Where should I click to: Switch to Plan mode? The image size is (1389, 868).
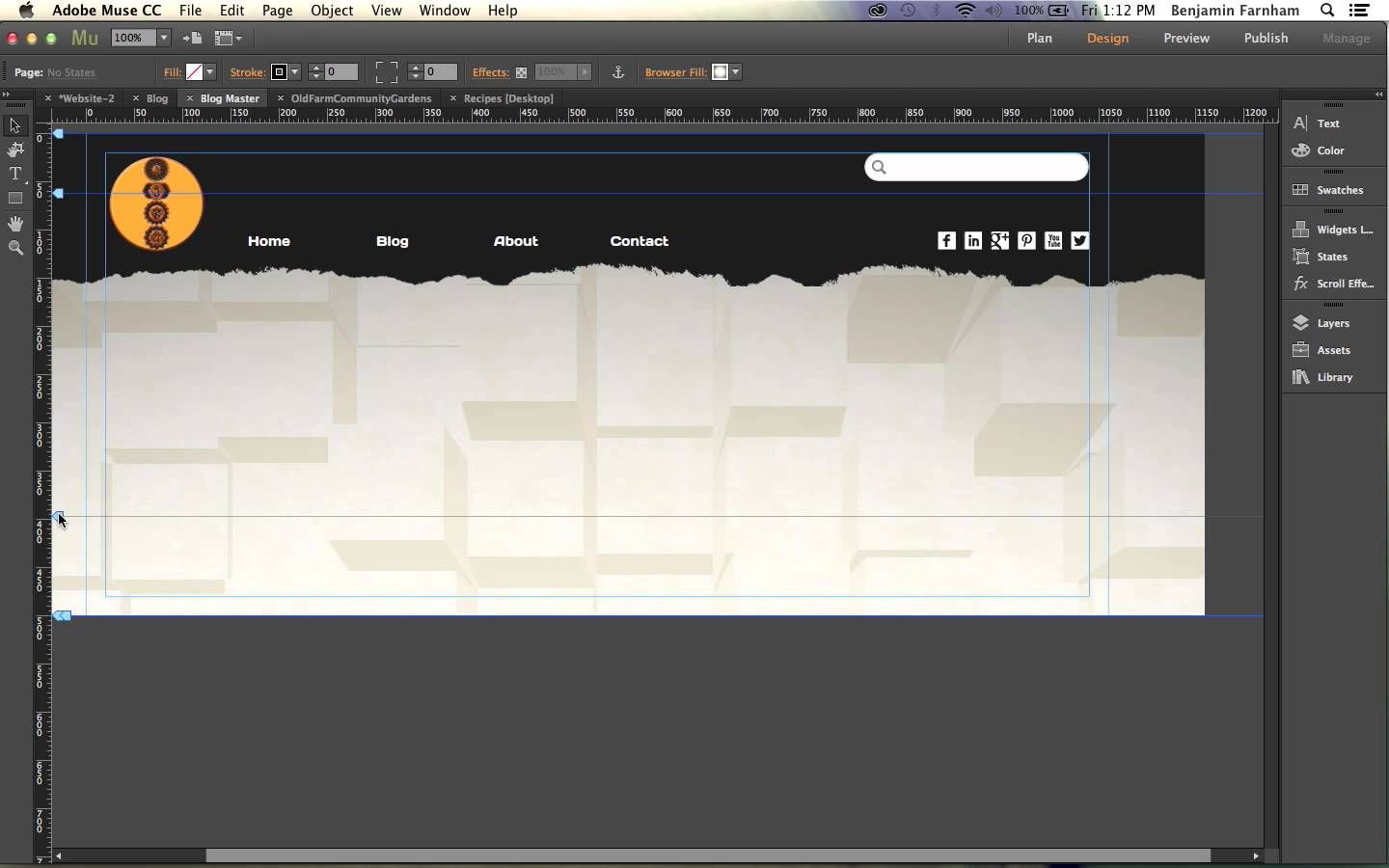(x=1040, y=39)
